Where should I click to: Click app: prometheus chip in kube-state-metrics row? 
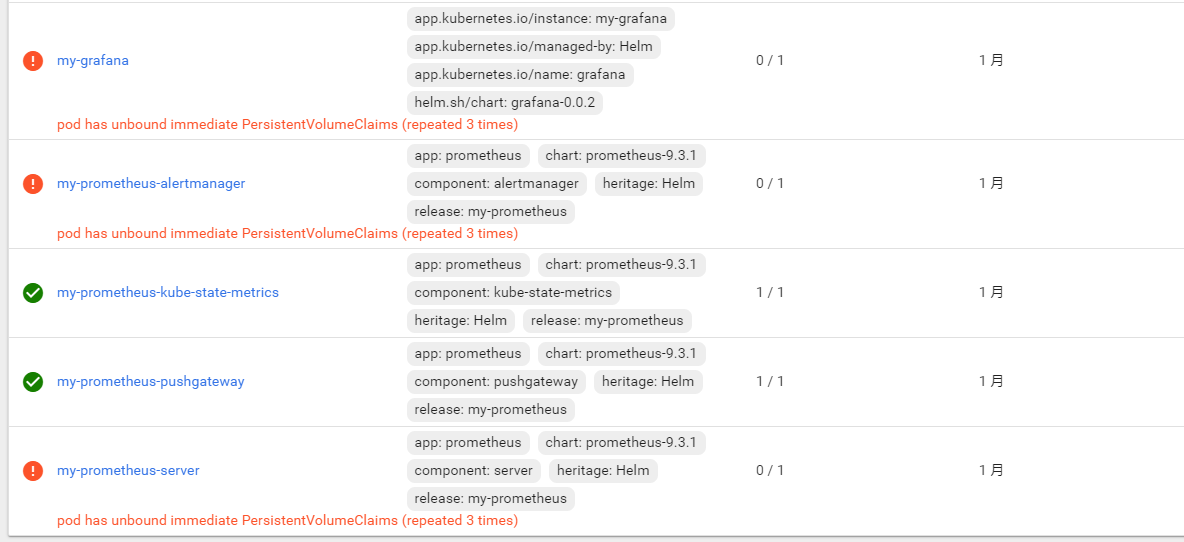coord(468,265)
